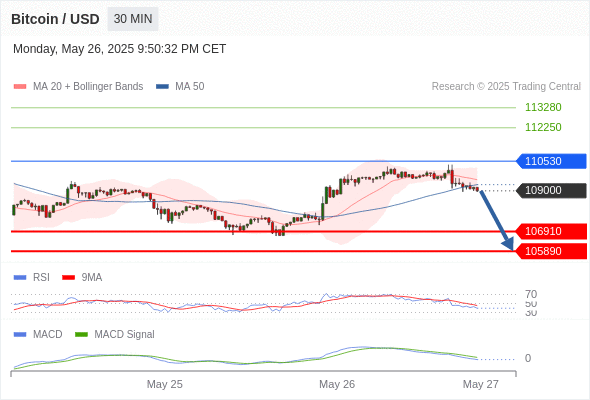
Task: Click the 113280 green resistance label
Action: [x=543, y=107]
